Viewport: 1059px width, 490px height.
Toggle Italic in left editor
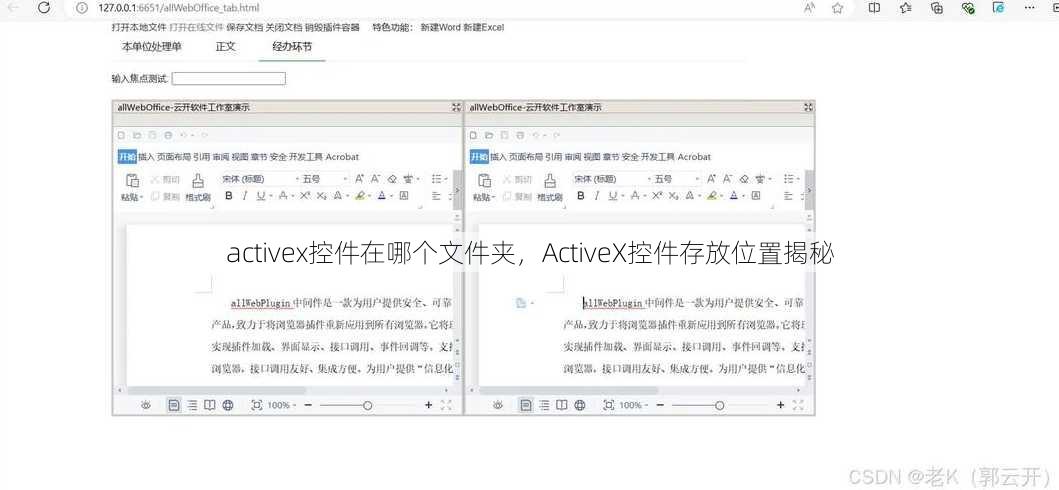[x=244, y=196]
